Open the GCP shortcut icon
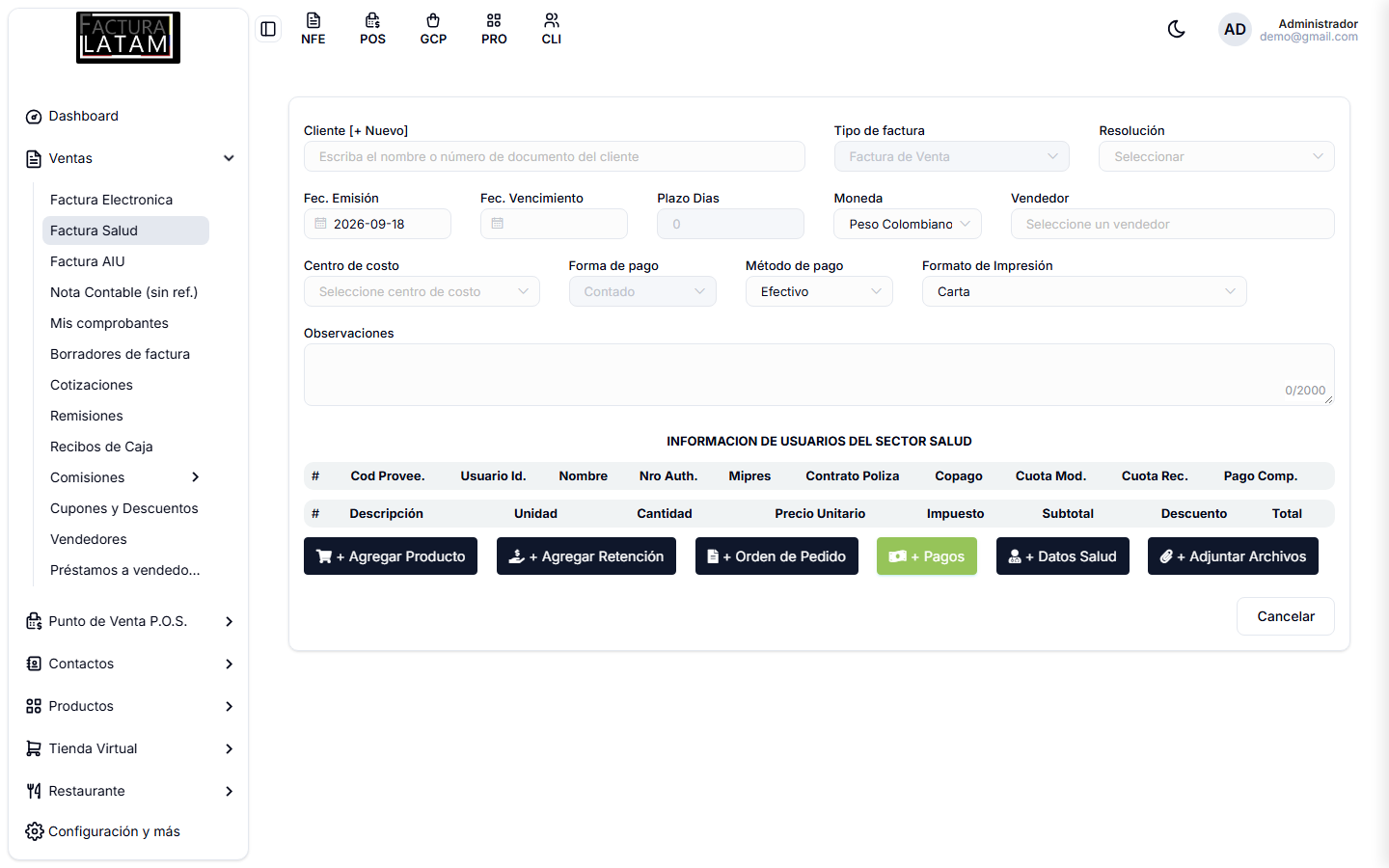 coord(433,29)
